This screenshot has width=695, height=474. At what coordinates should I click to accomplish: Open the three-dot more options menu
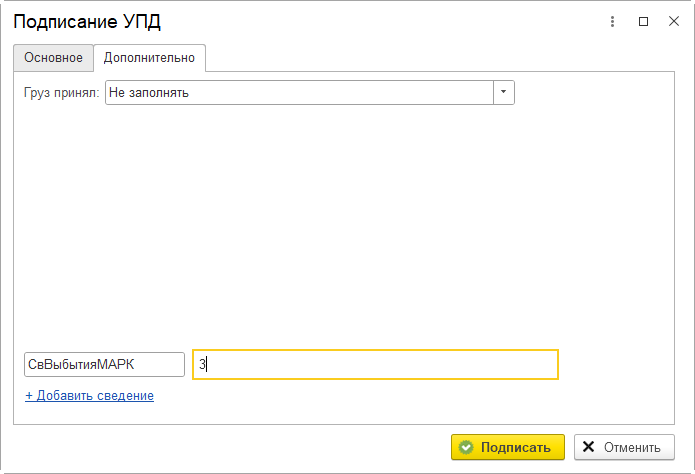[612, 21]
